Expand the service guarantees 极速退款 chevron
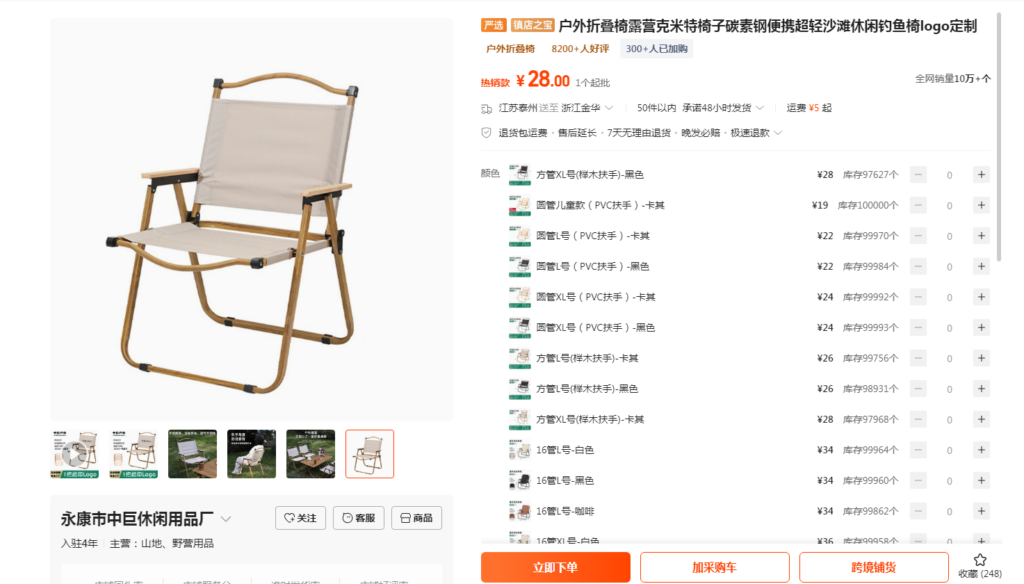 click(778, 133)
